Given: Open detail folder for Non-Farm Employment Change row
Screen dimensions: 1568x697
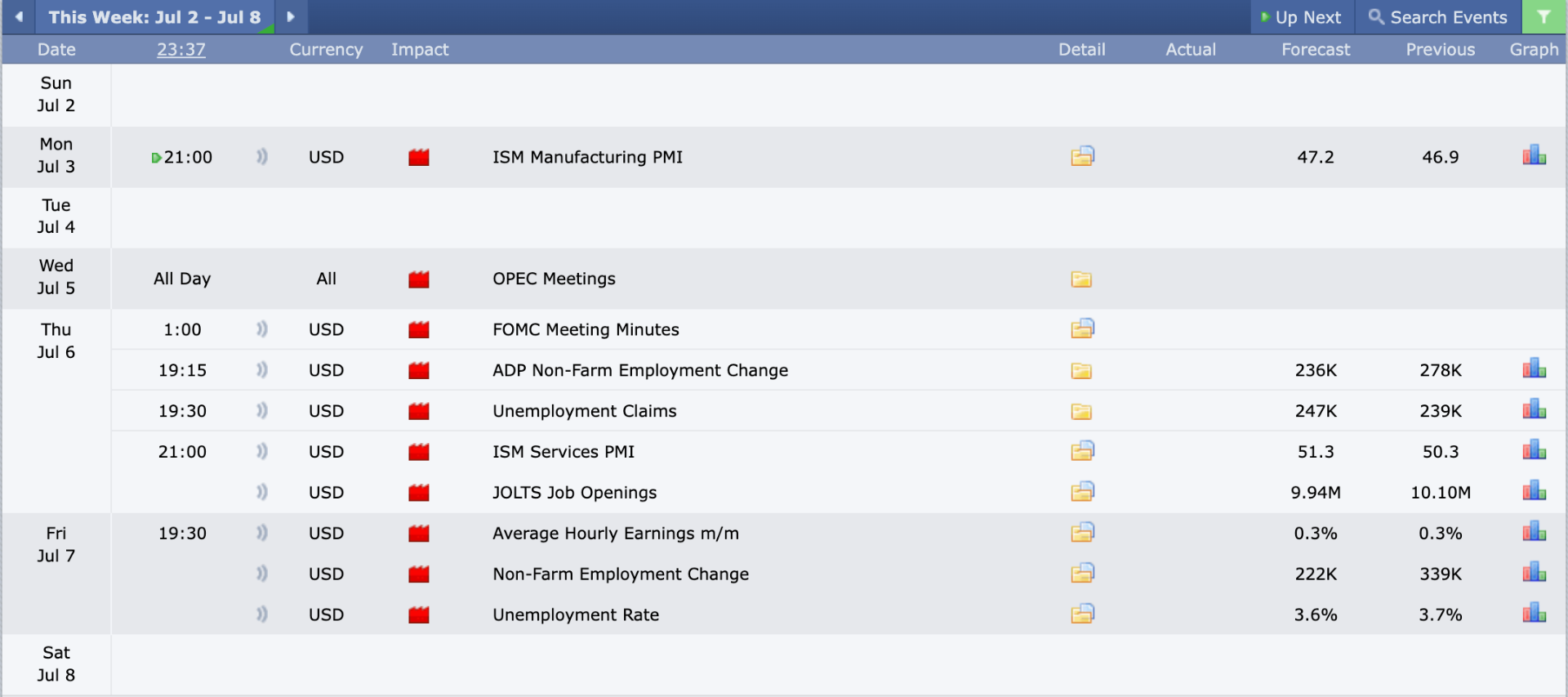Looking at the screenshot, I should coord(1082,574).
